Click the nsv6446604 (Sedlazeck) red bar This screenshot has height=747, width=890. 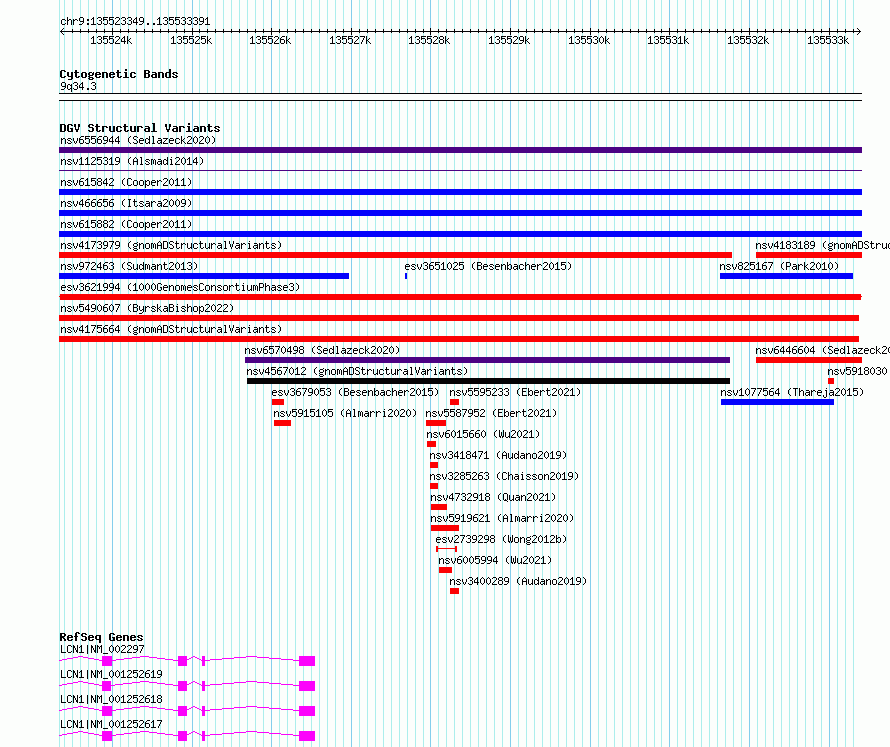[x=809, y=360]
